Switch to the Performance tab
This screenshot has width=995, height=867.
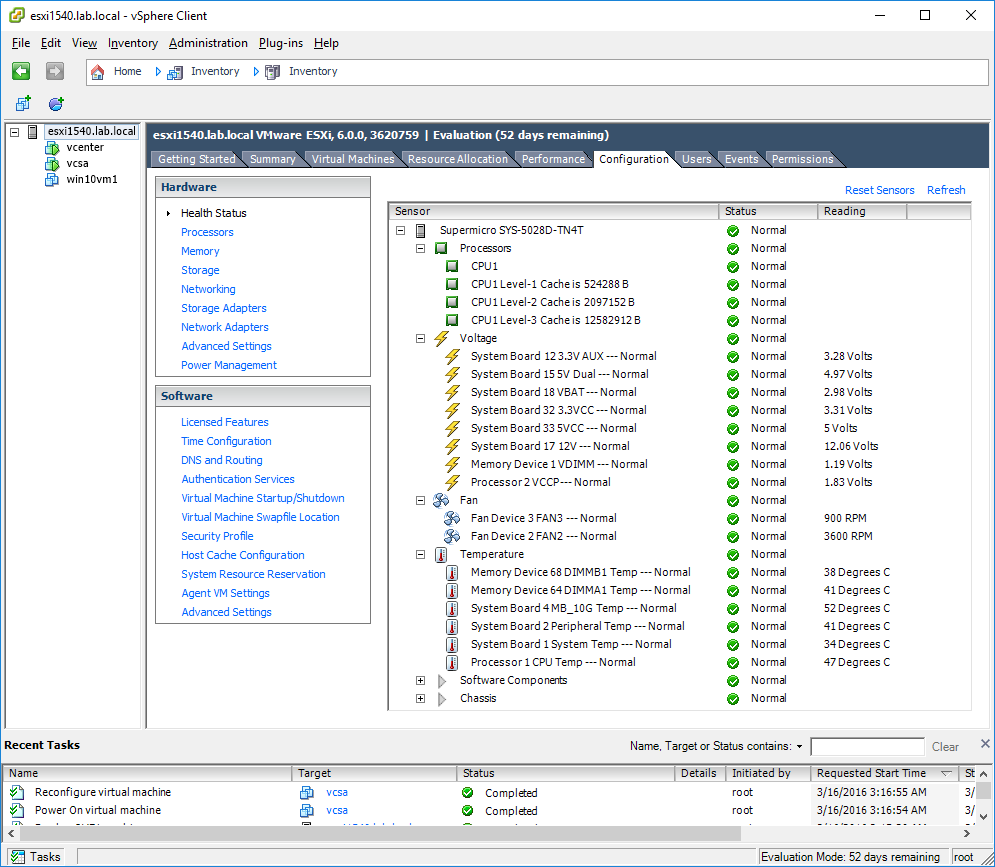553,159
